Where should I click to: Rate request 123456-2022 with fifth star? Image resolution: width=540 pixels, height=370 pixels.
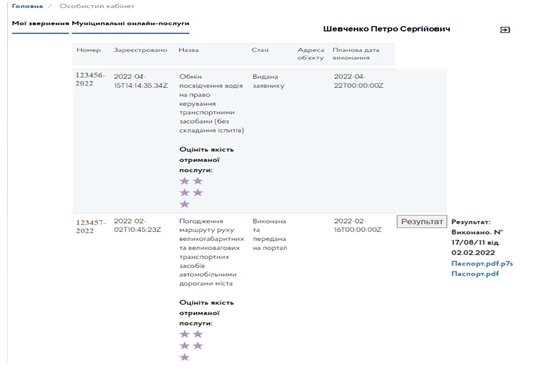point(185,204)
